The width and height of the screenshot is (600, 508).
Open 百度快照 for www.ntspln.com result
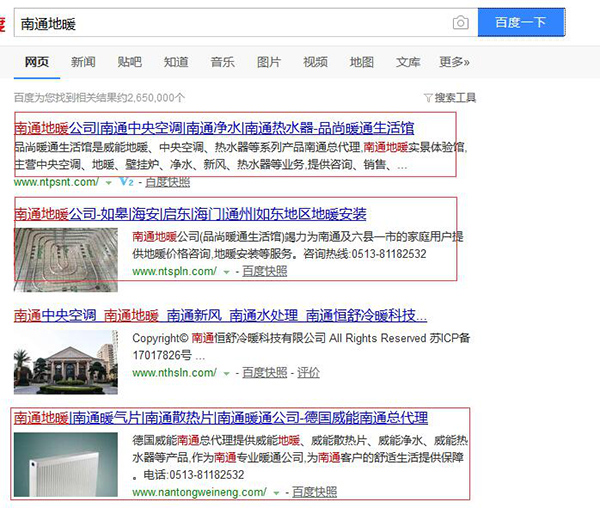point(265,271)
